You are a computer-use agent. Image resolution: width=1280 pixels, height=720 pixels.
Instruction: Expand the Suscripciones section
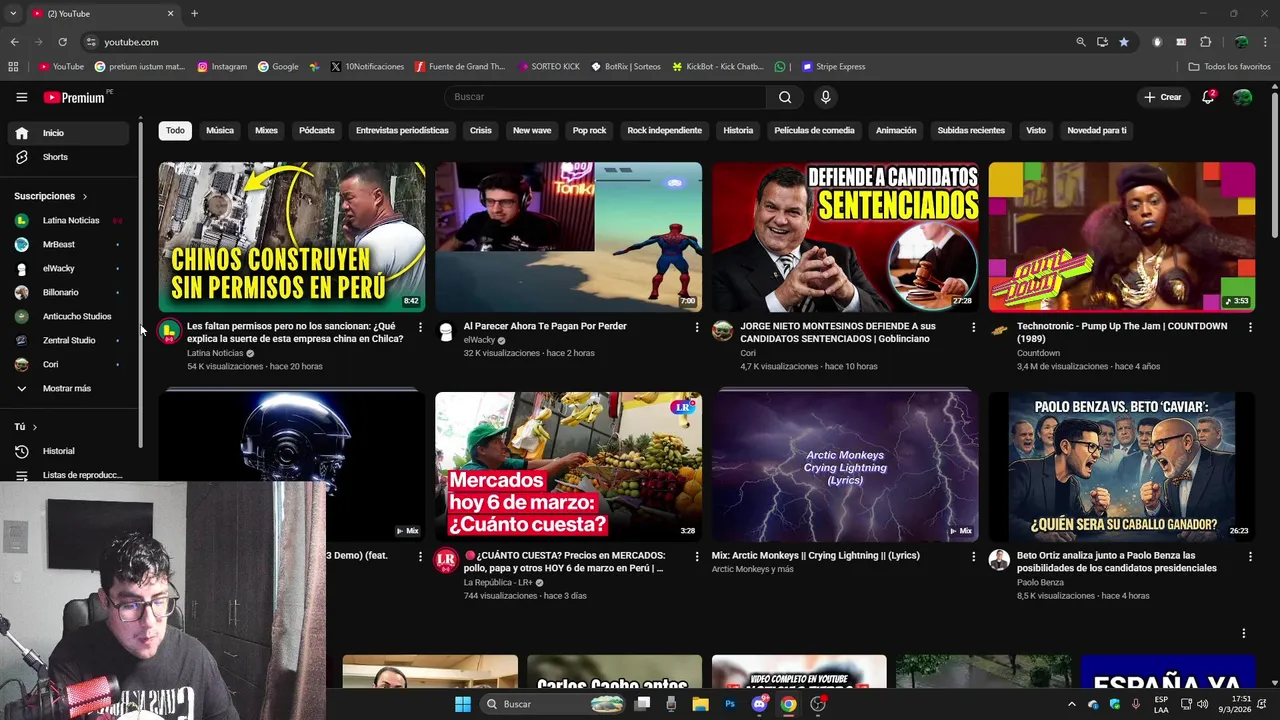click(x=51, y=196)
